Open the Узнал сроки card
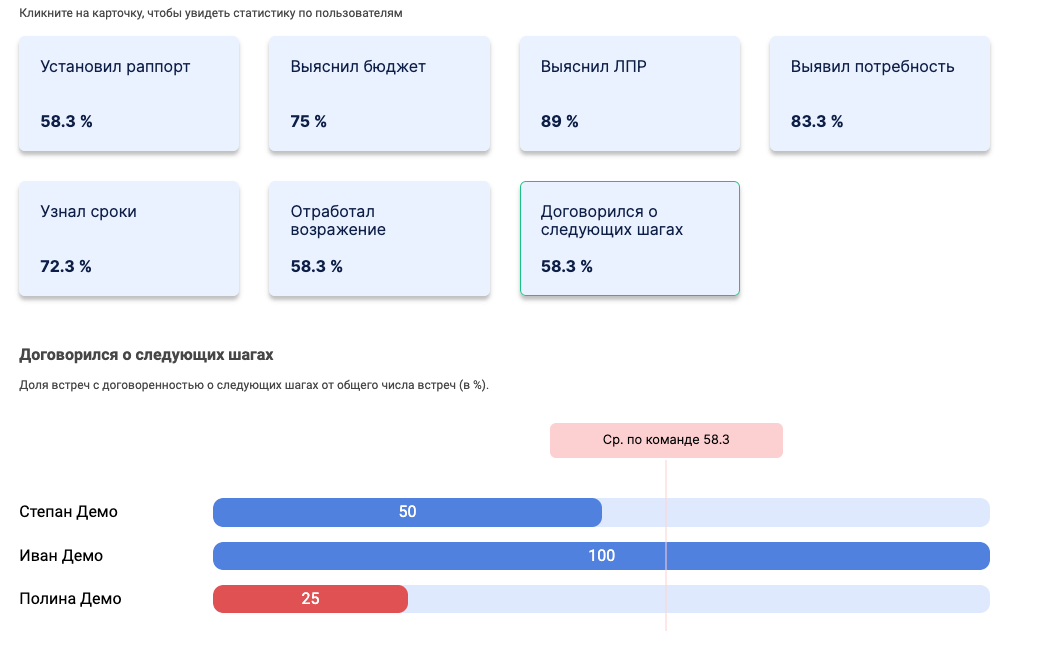Image resolution: width=1043 pixels, height=659 pixels. coord(129,239)
